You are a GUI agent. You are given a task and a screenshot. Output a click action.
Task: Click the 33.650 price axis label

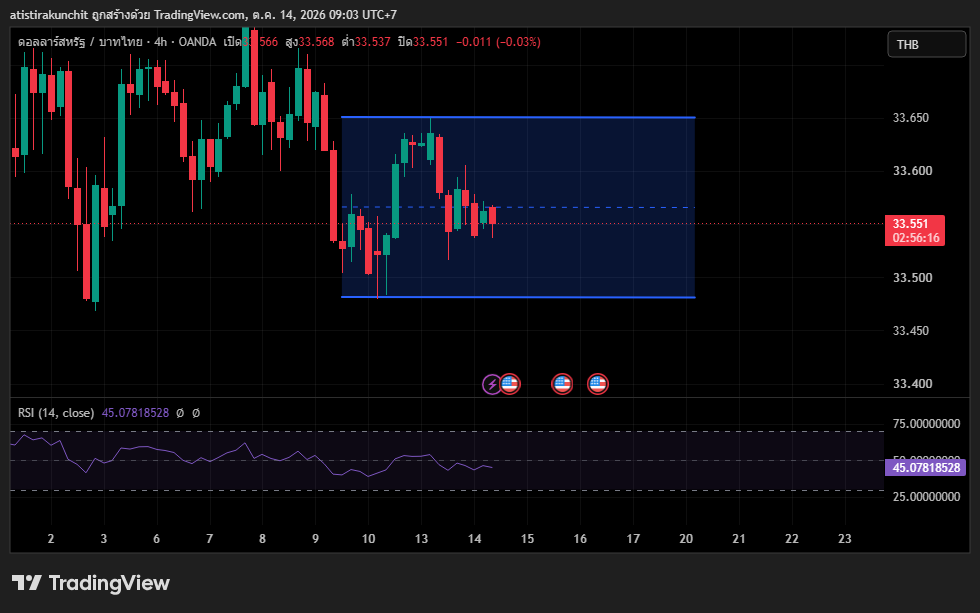pos(911,118)
